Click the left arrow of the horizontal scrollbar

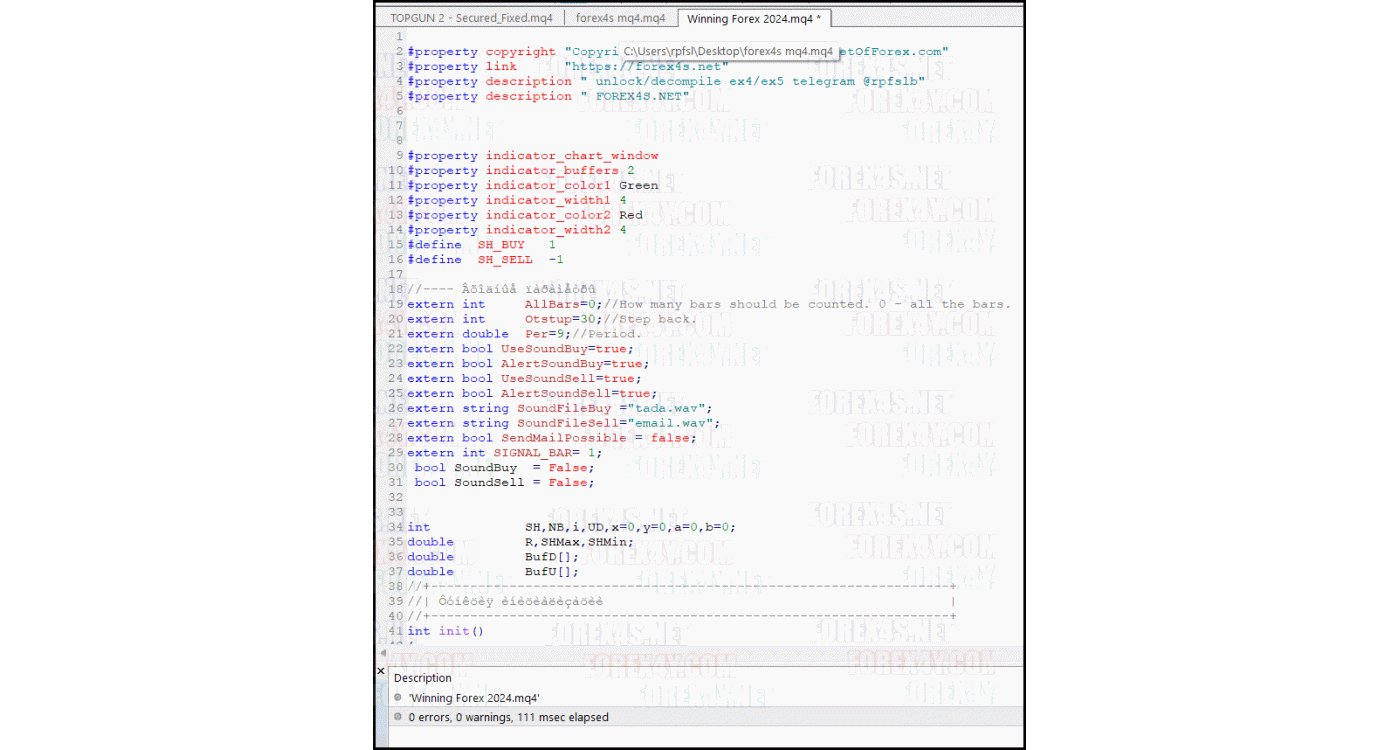click(x=382, y=655)
